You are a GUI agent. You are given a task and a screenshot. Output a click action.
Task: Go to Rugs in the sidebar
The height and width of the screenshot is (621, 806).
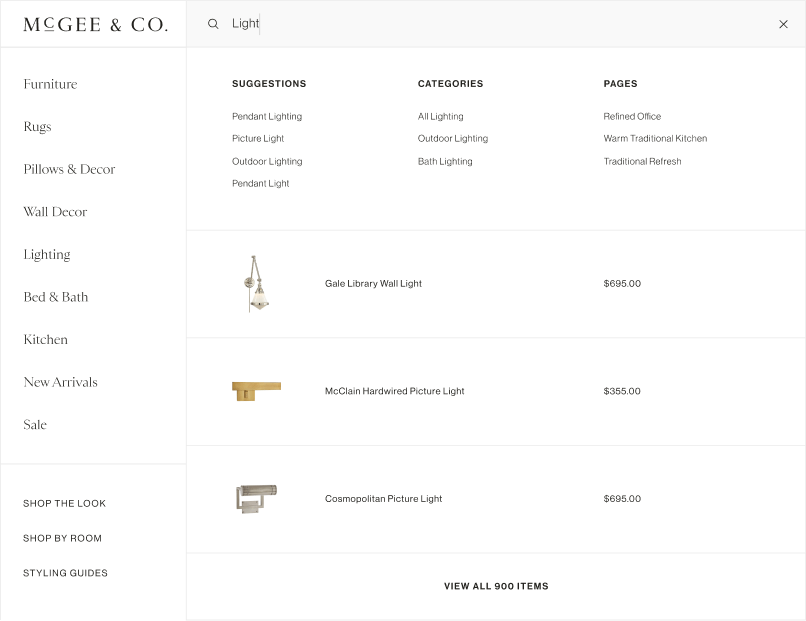[37, 127]
